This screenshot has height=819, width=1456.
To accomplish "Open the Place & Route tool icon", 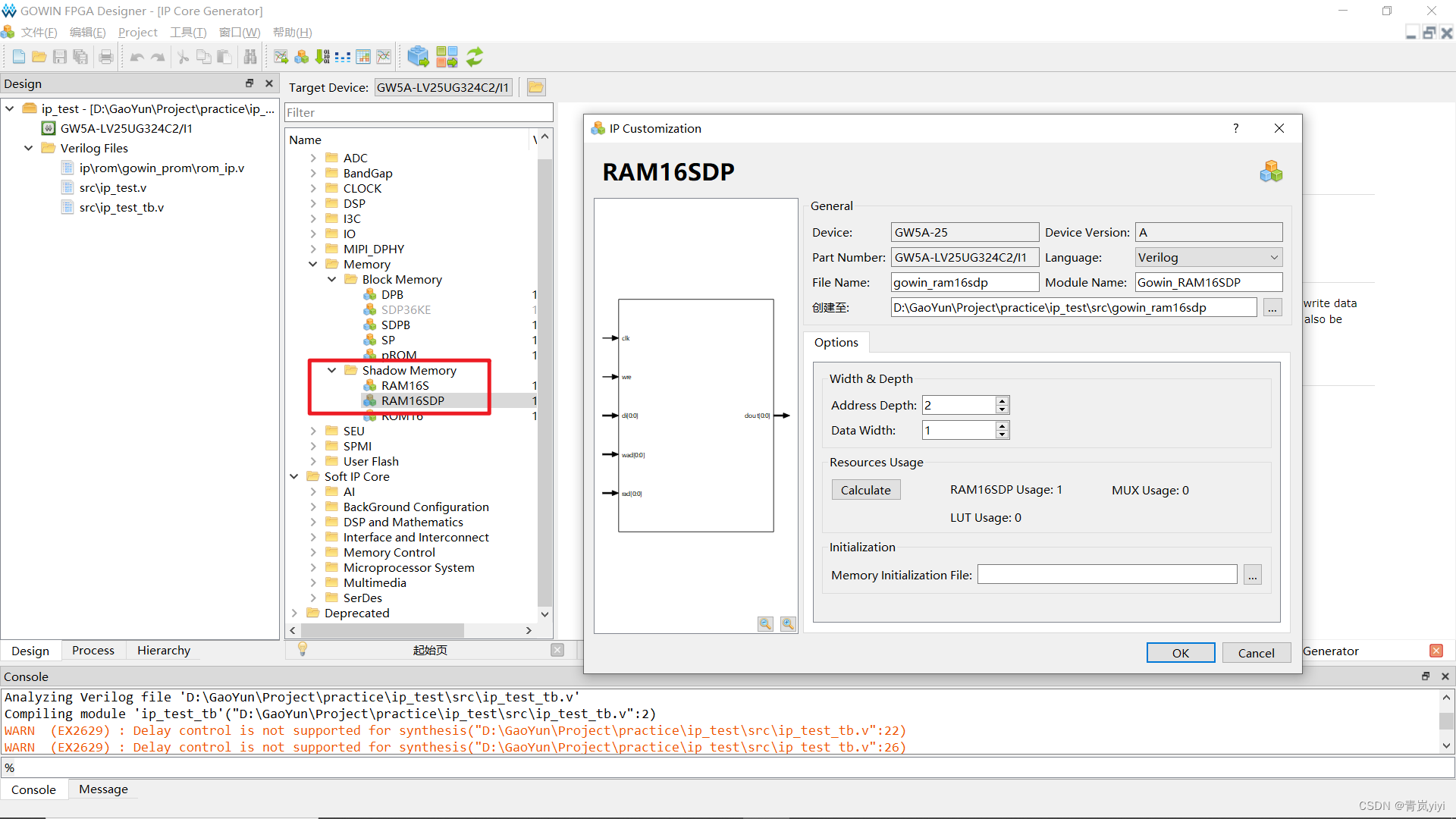I will pos(301,56).
